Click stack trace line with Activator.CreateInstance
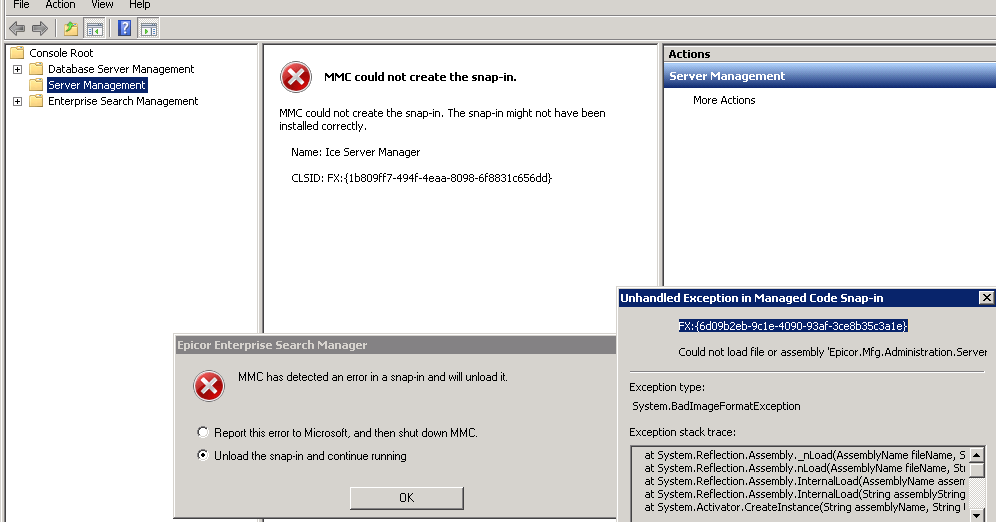The image size is (996, 522). [805, 507]
